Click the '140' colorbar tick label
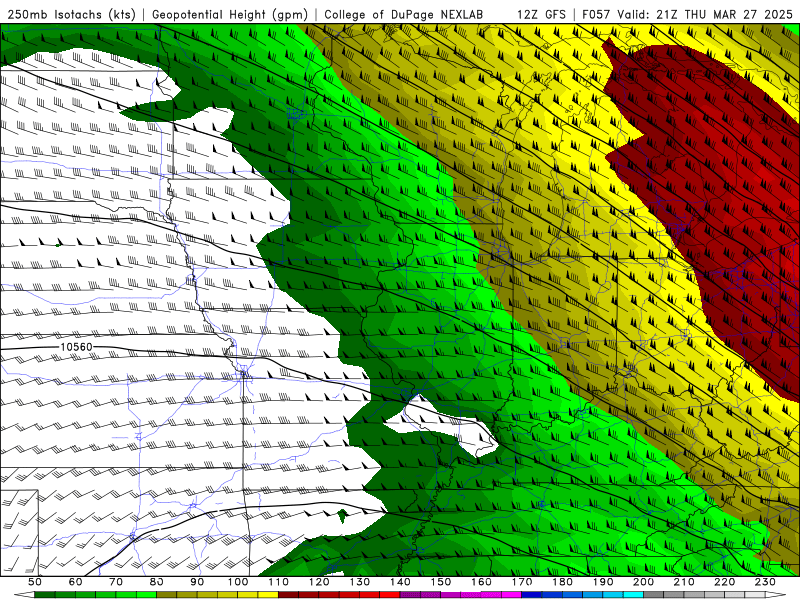The width and height of the screenshot is (800, 600). [400, 582]
